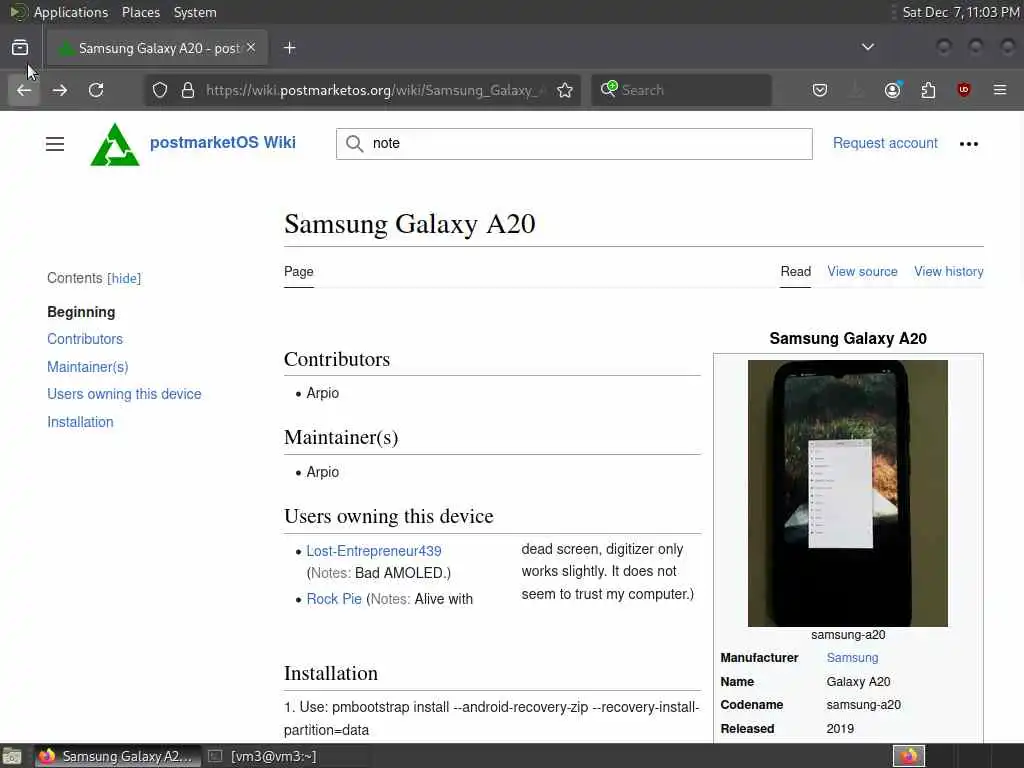Click the Installation section heading

331,673
